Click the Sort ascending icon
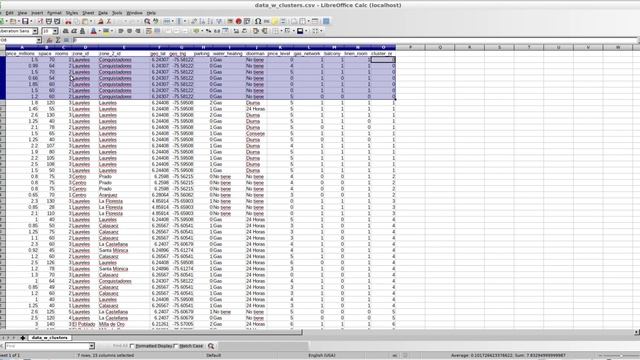 [202, 21]
